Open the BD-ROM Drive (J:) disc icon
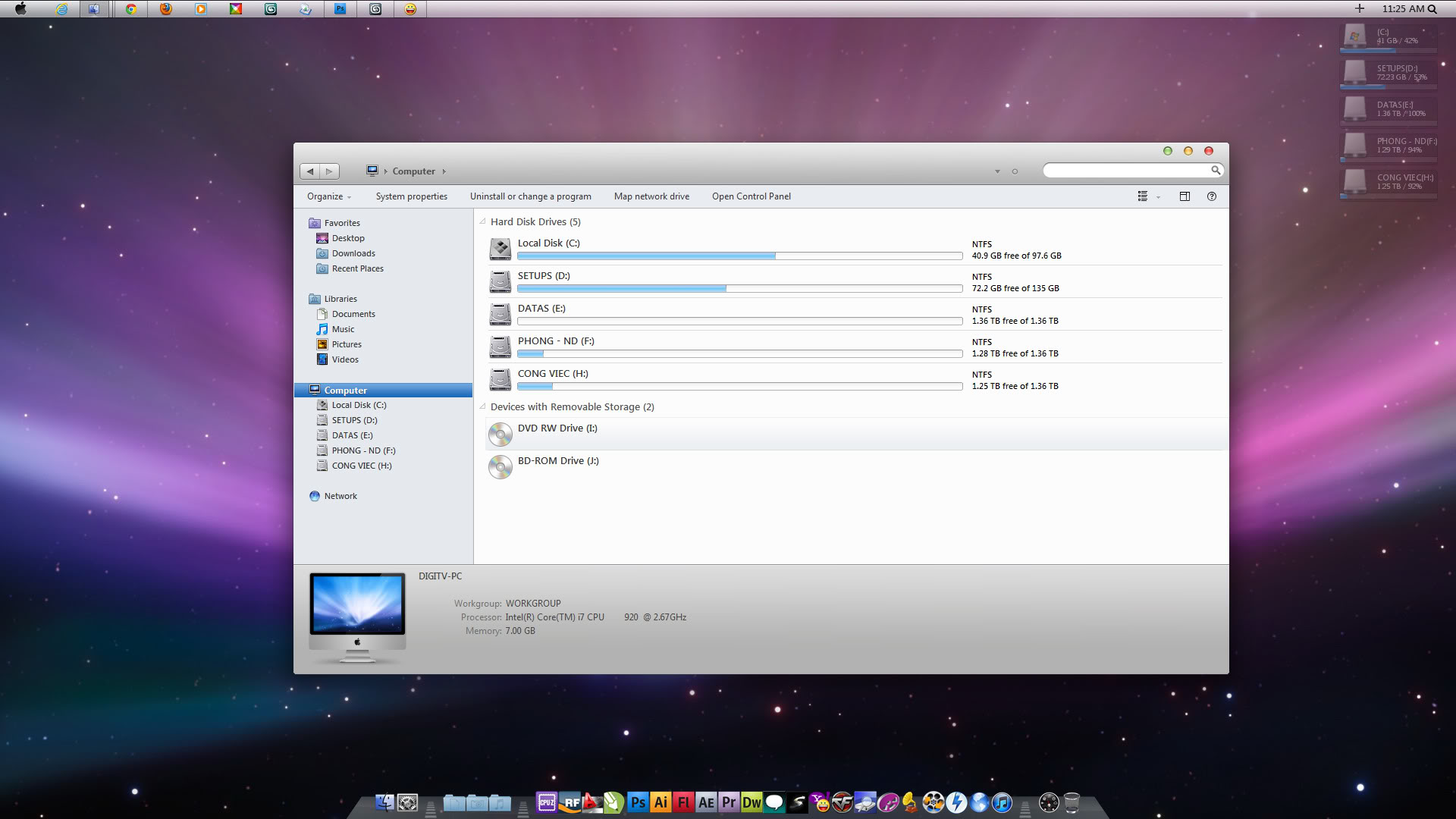This screenshot has width=1456, height=819. tap(500, 466)
